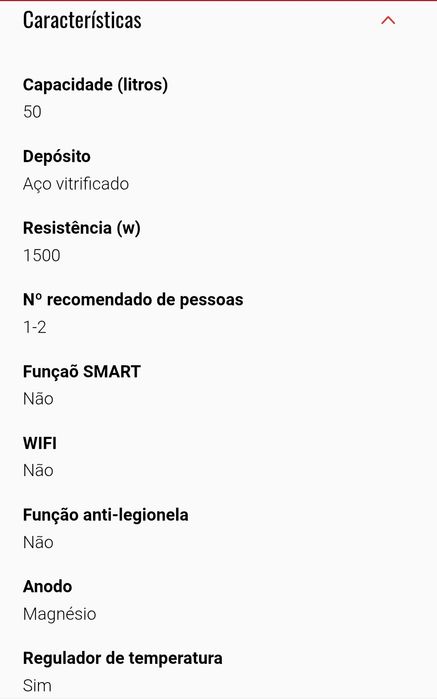Select the Funçaõ SMART label

[82, 372]
